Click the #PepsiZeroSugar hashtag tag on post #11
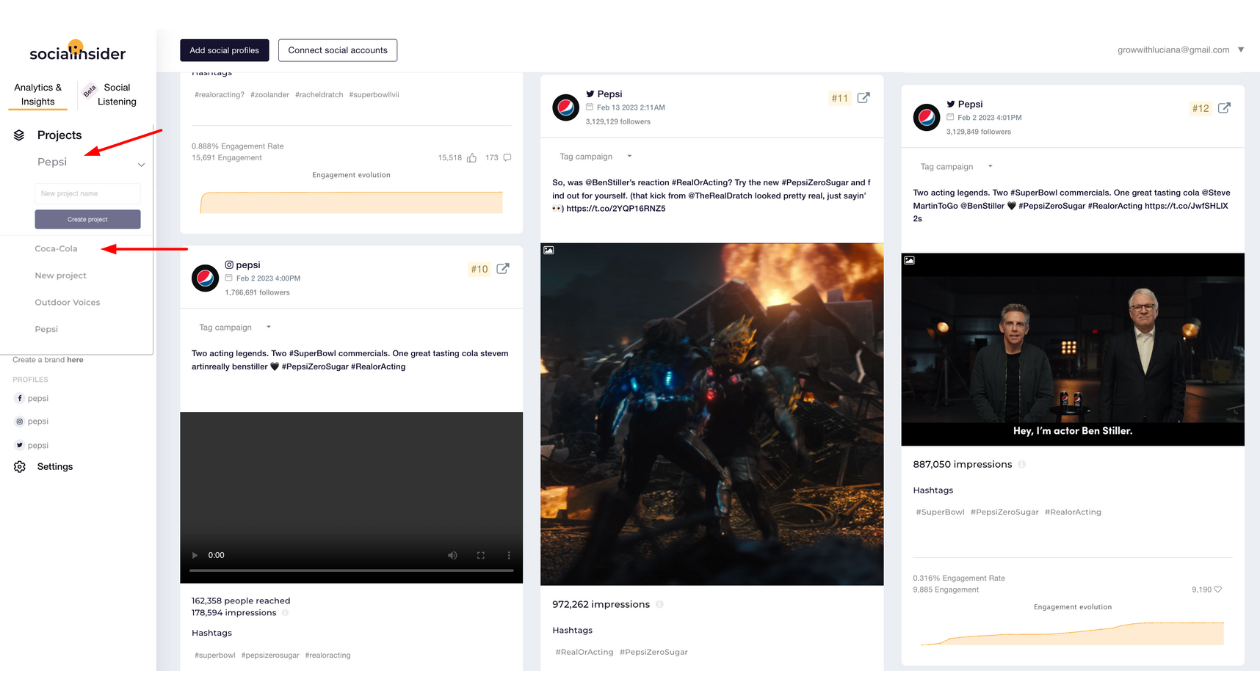This screenshot has height=700, width=1260. (x=653, y=652)
